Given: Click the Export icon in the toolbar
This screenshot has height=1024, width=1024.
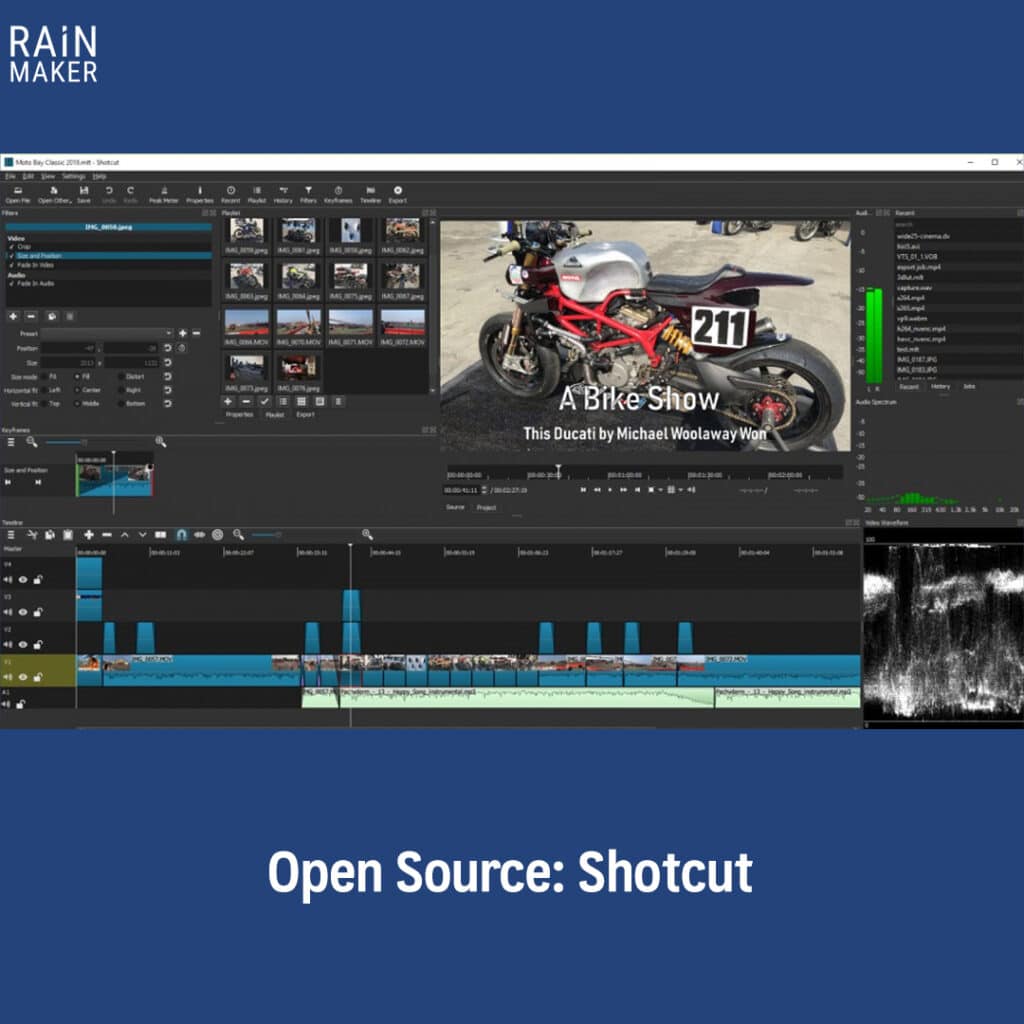Looking at the screenshot, I should pos(397,194).
